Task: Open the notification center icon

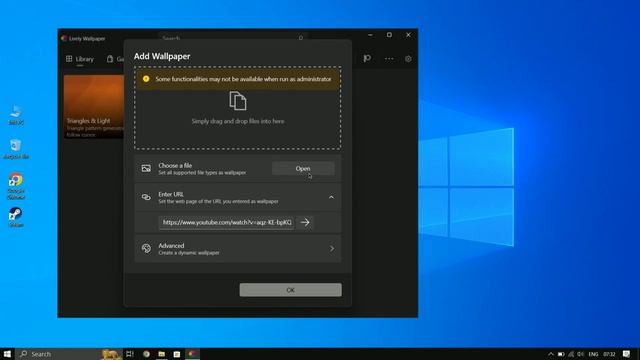Action: (627, 354)
